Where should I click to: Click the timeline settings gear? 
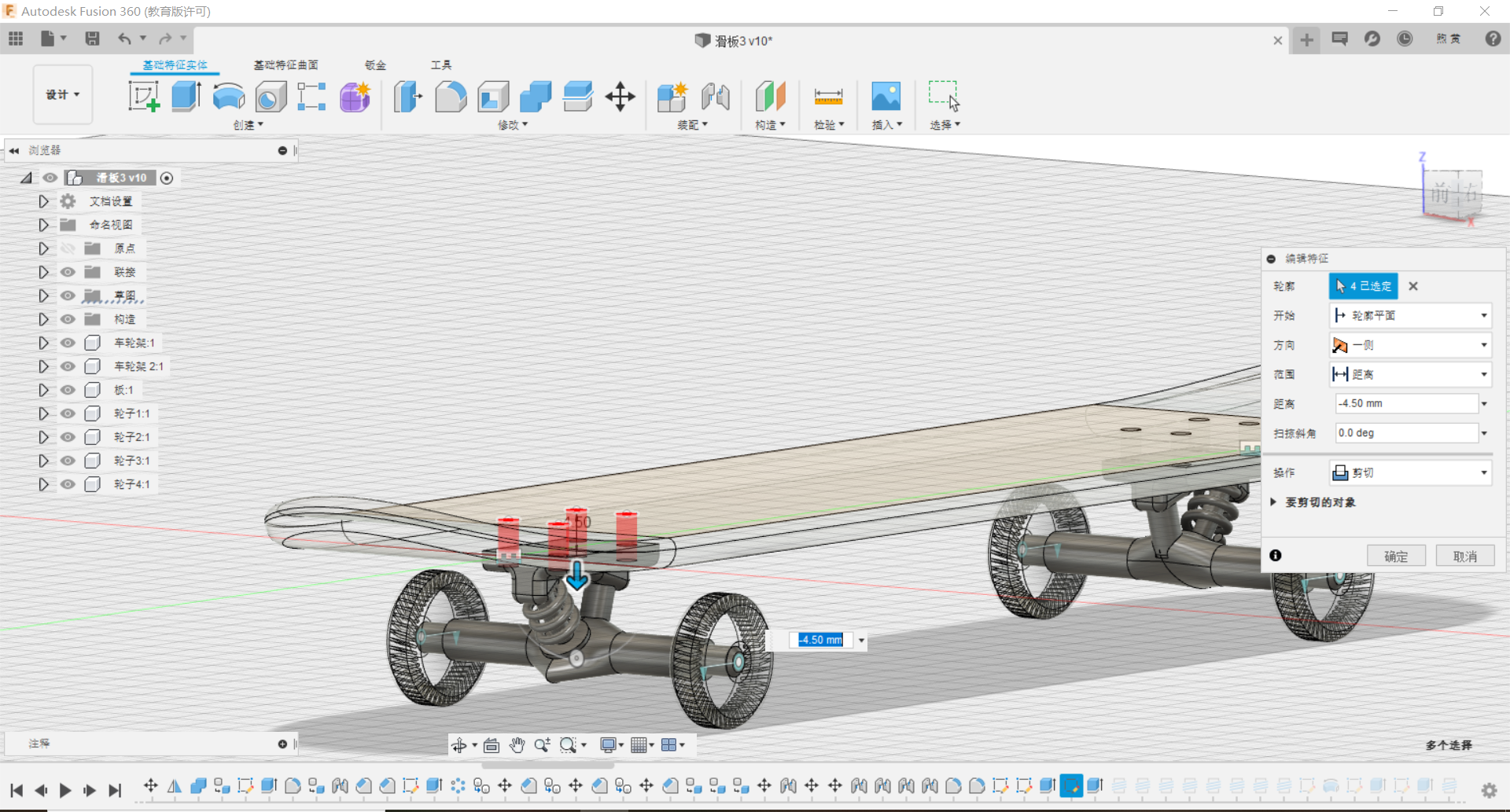point(1489,791)
